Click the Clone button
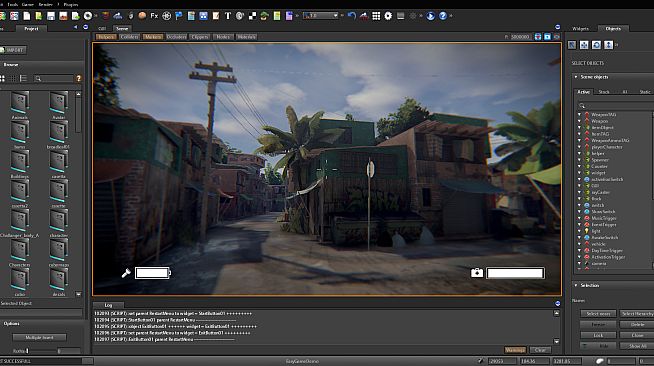The height and width of the screenshot is (366, 654). pyautogui.click(x=637, y=335)
